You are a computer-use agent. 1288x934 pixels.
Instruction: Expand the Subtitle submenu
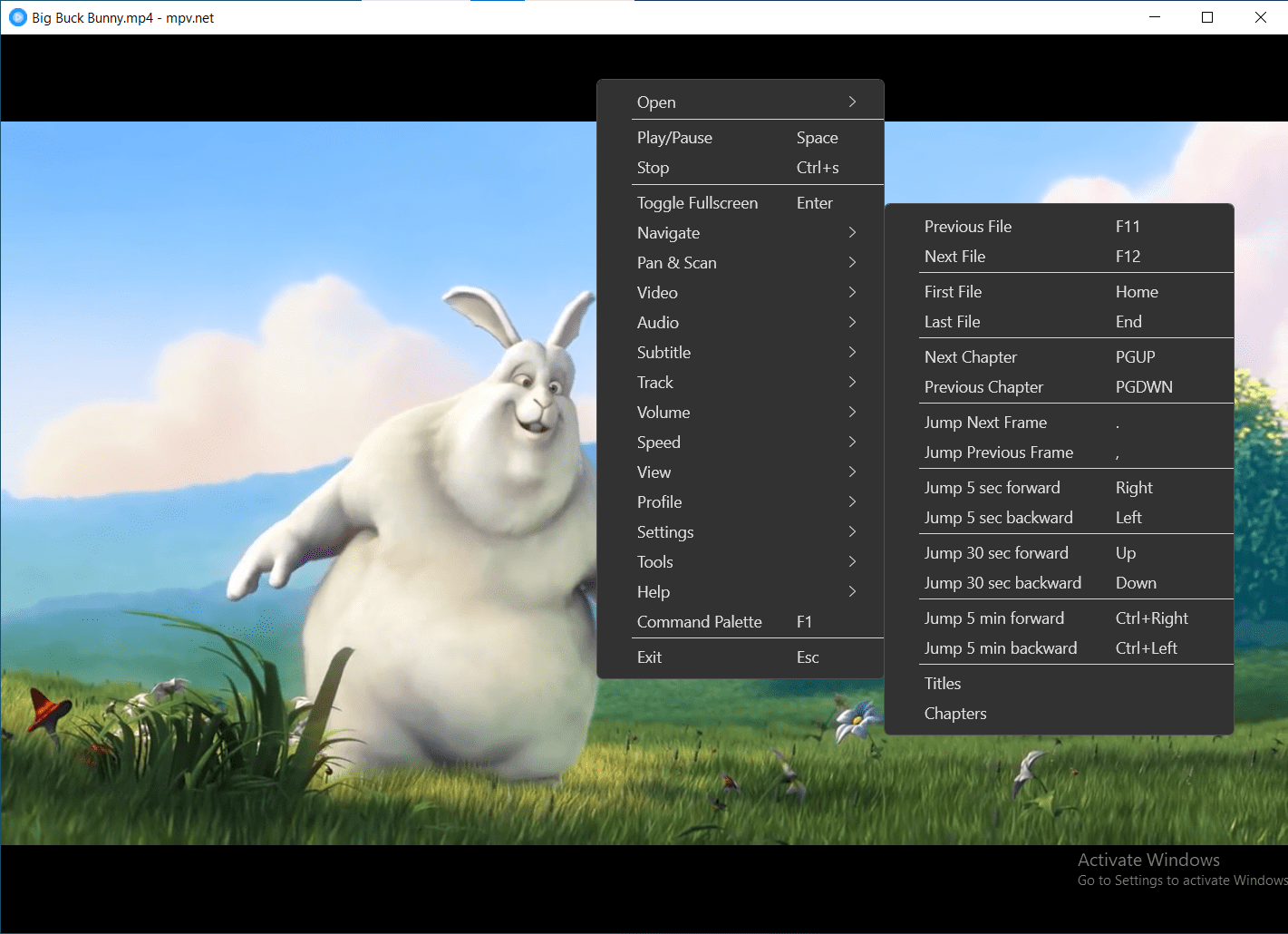click(x=741, y=353)
